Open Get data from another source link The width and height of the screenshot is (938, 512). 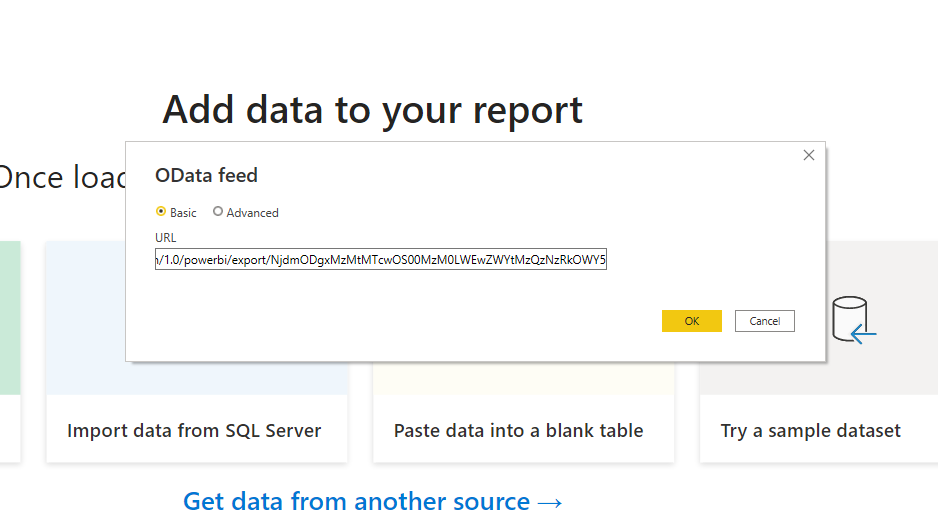click(x=356, y=500)
